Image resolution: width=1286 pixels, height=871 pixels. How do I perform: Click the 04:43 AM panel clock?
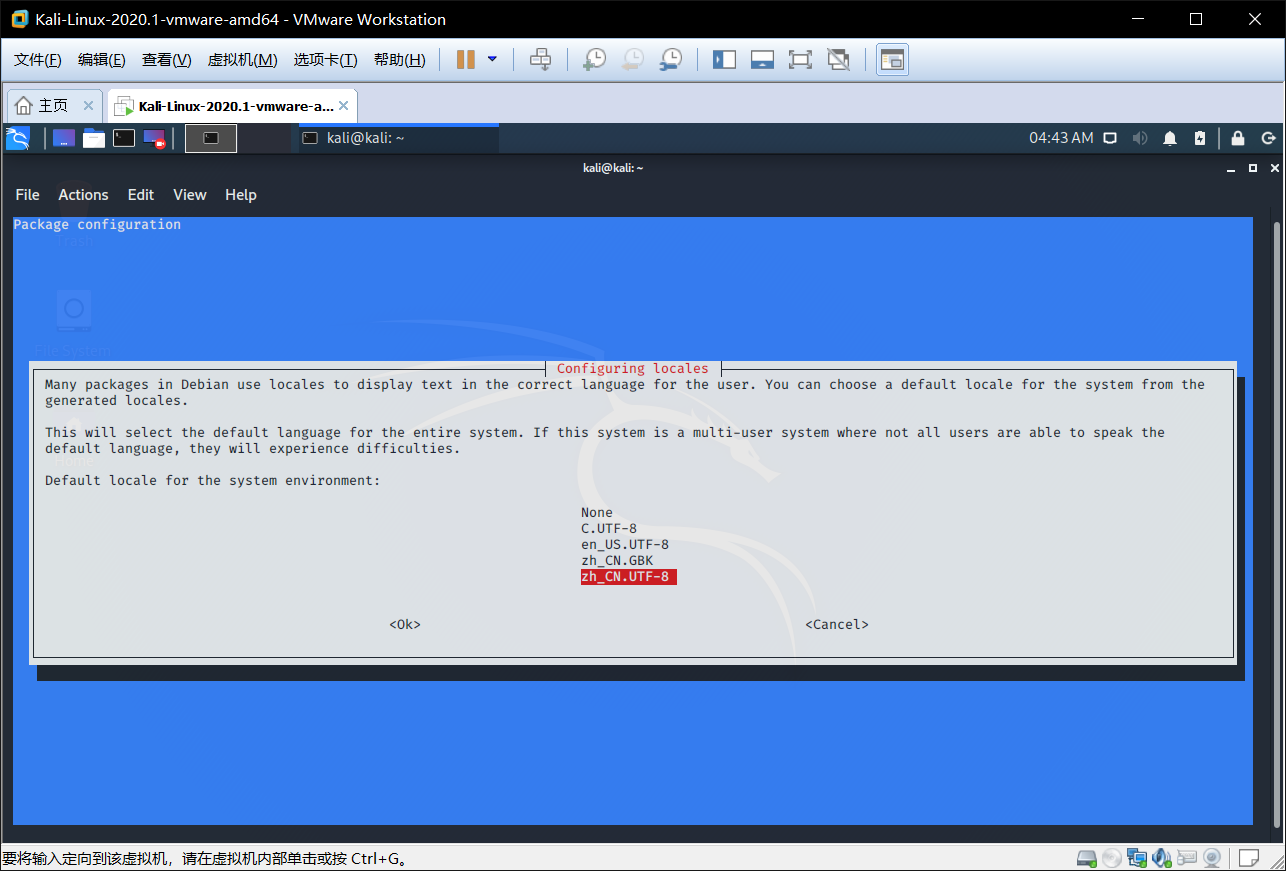click(x=1061, y=138)
